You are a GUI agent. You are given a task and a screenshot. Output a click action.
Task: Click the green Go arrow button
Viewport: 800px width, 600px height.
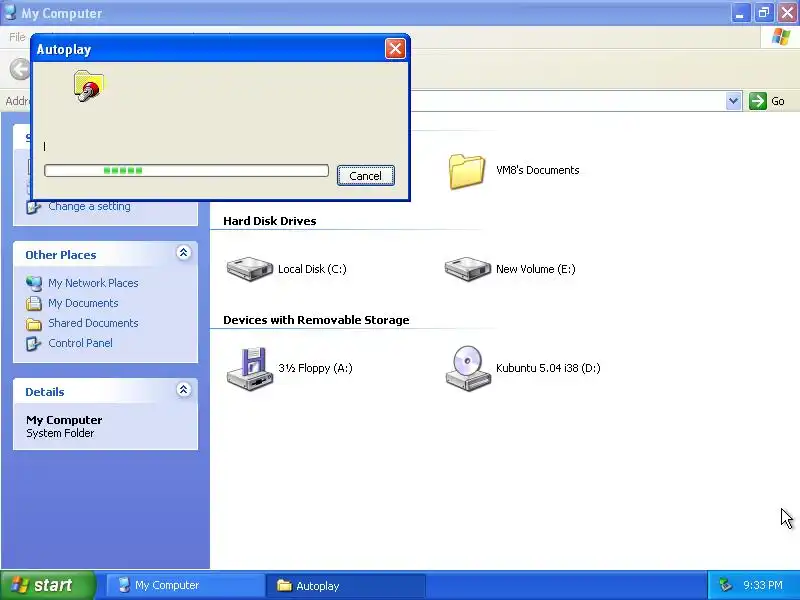click(x=758, y=101)
